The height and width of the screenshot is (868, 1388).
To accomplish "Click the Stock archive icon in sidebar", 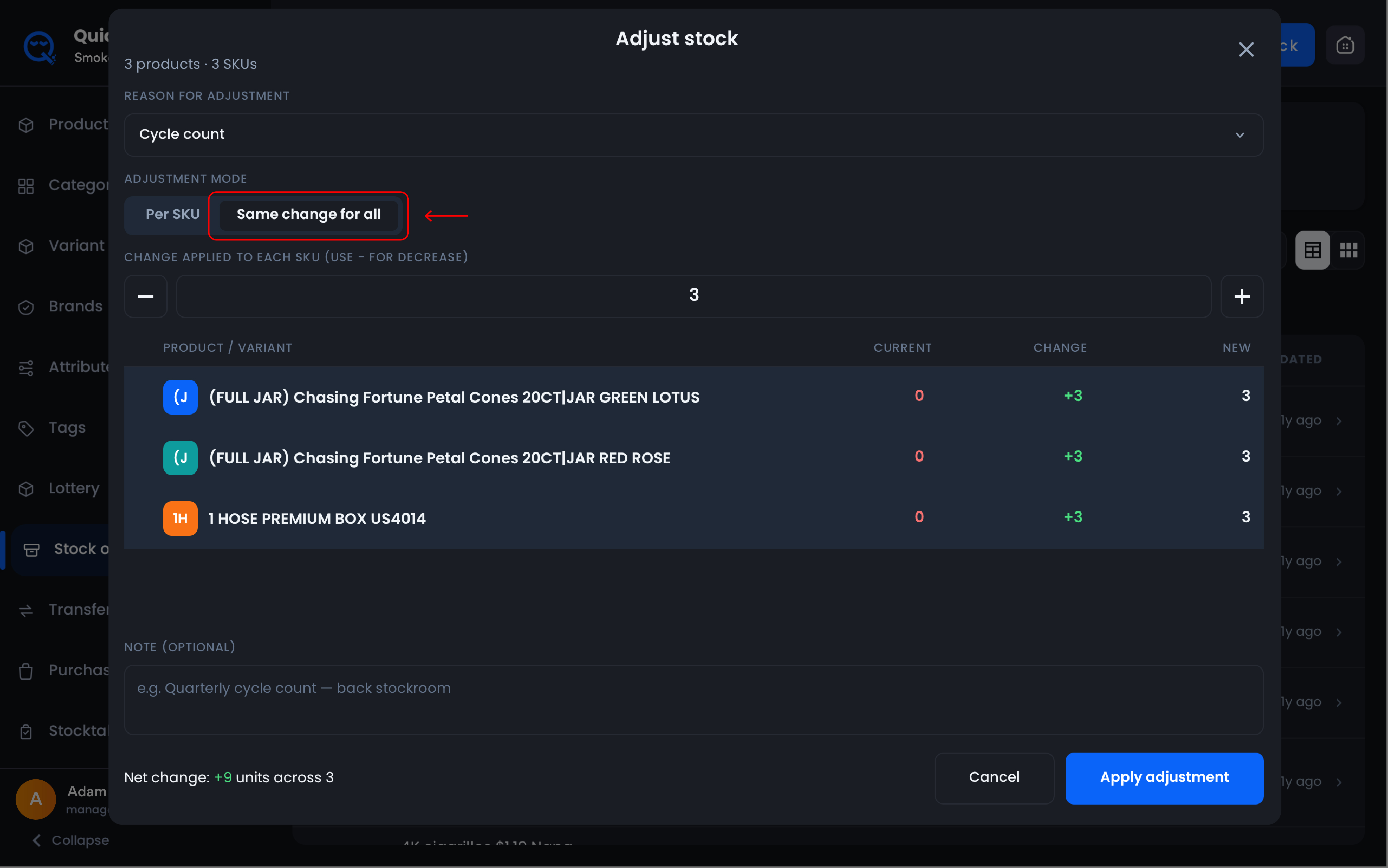I will (x=31, y=550).
